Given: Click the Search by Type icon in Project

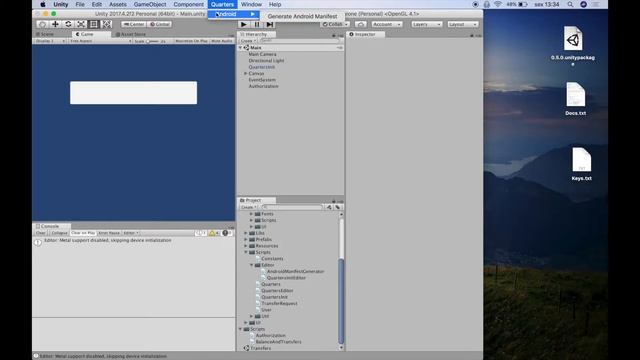Looking at the screenshot, I should tap(329, 207).
